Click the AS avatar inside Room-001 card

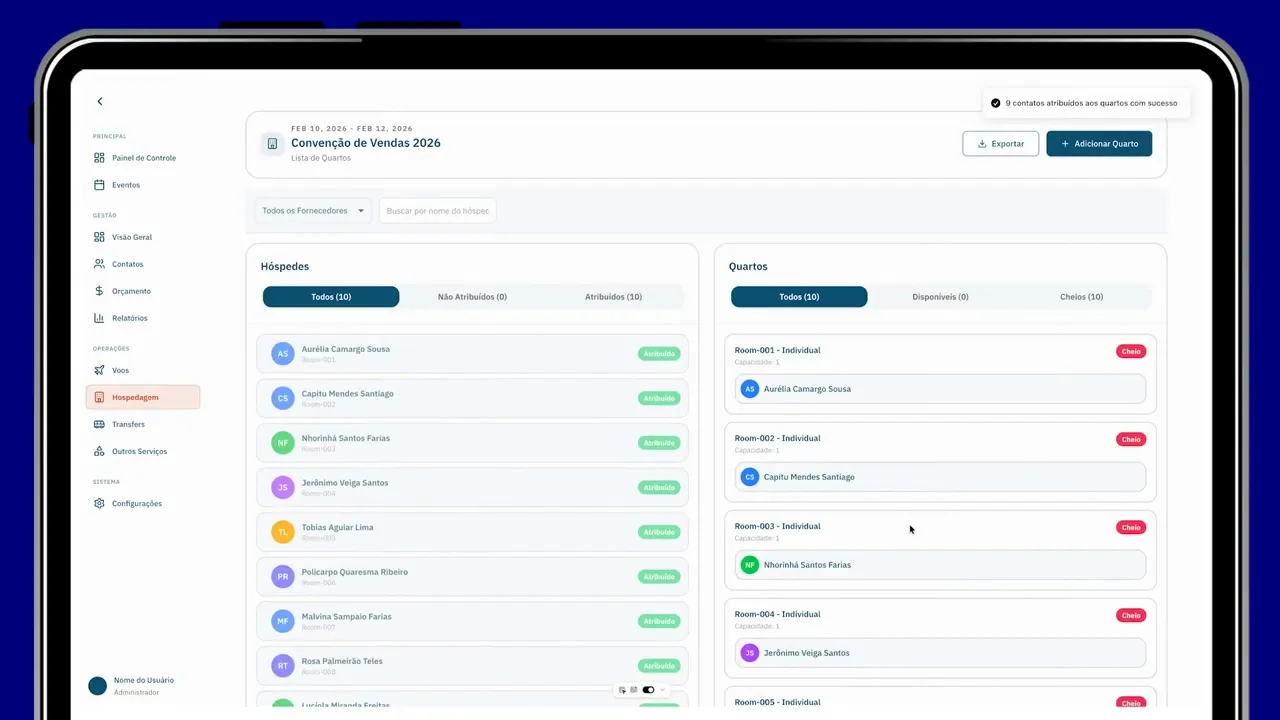click(x=750, y=389)
